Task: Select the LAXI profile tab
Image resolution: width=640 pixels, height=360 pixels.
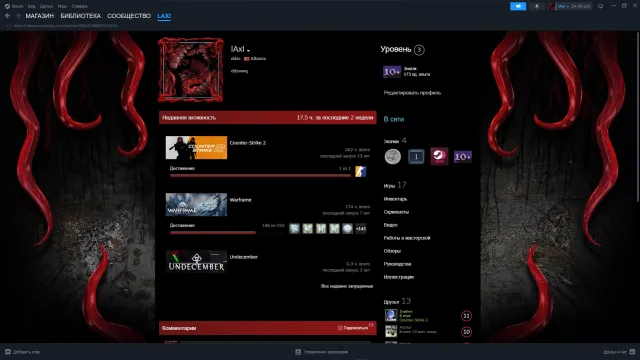Action: pyautogui.click(x=164, y=16)
